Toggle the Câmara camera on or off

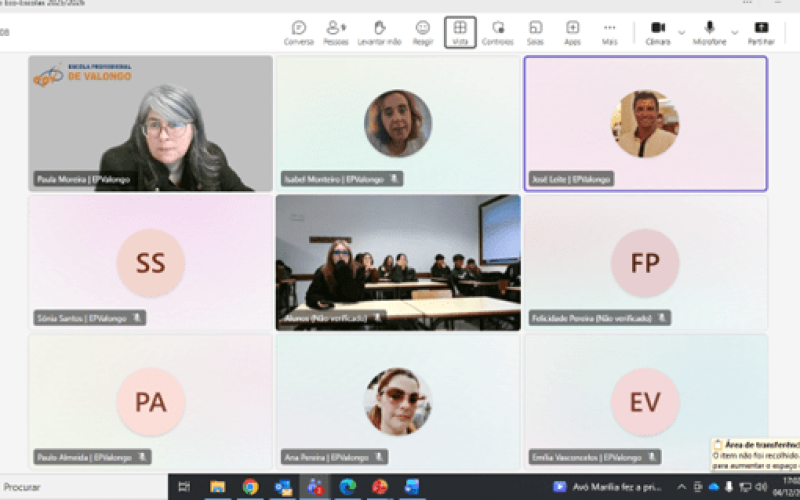[658, 33]
